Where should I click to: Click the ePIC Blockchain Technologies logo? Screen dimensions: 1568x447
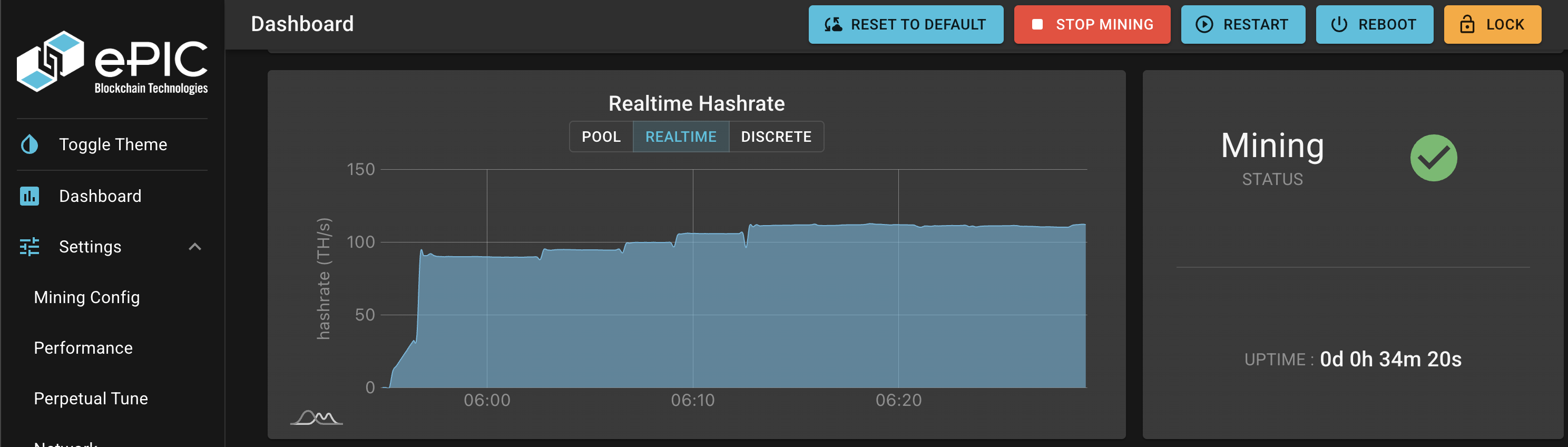pos(112,62)
